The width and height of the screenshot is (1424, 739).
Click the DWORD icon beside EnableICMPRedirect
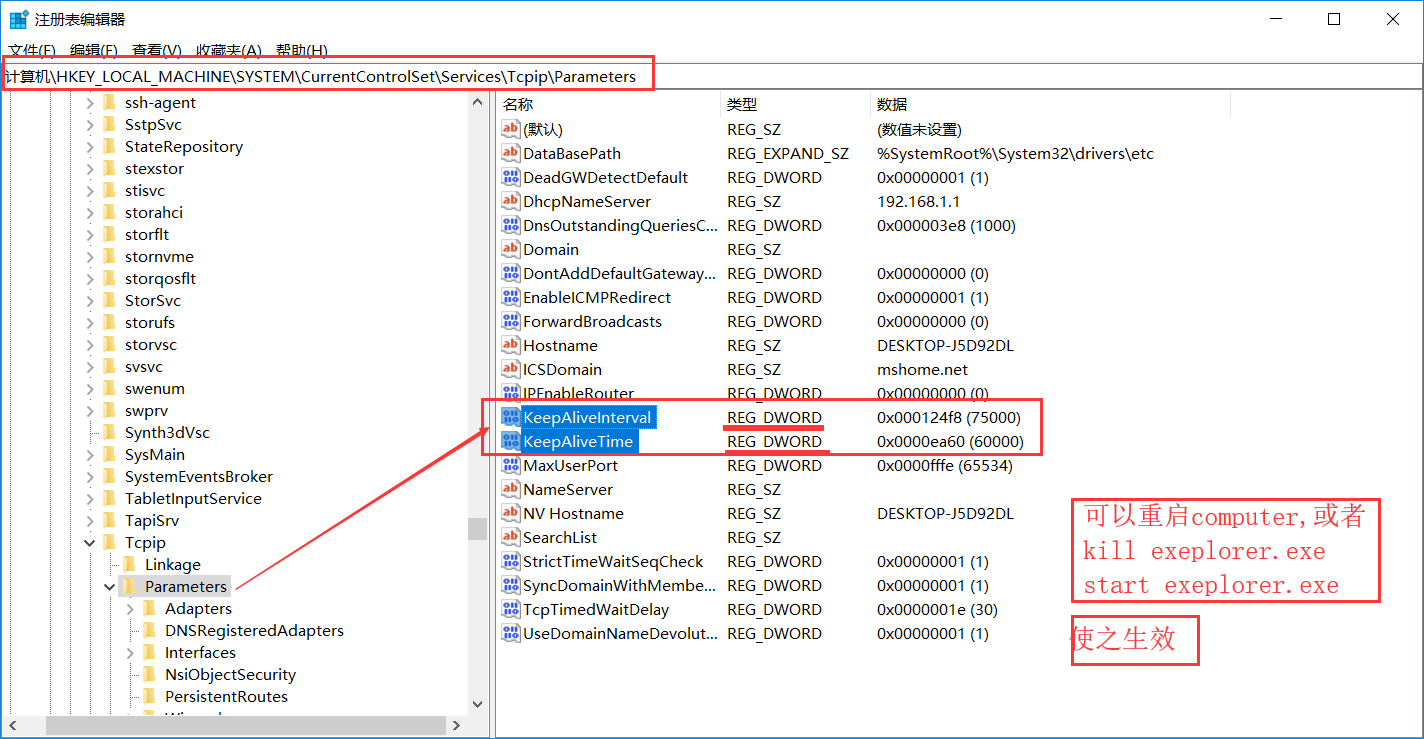coord(511,297)
